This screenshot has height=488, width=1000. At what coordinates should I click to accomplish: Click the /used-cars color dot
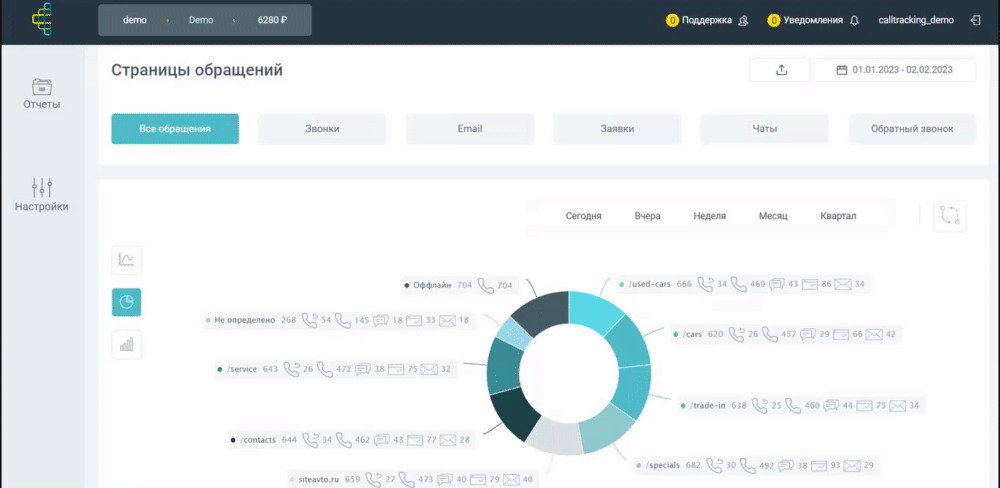(x=622, y=284)
